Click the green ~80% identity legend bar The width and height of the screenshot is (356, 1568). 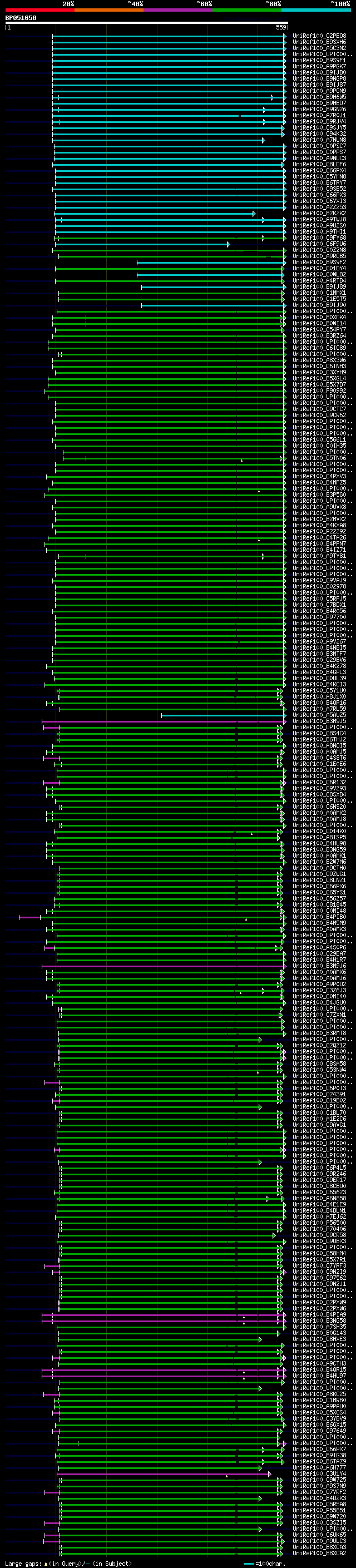pos(247,10)
